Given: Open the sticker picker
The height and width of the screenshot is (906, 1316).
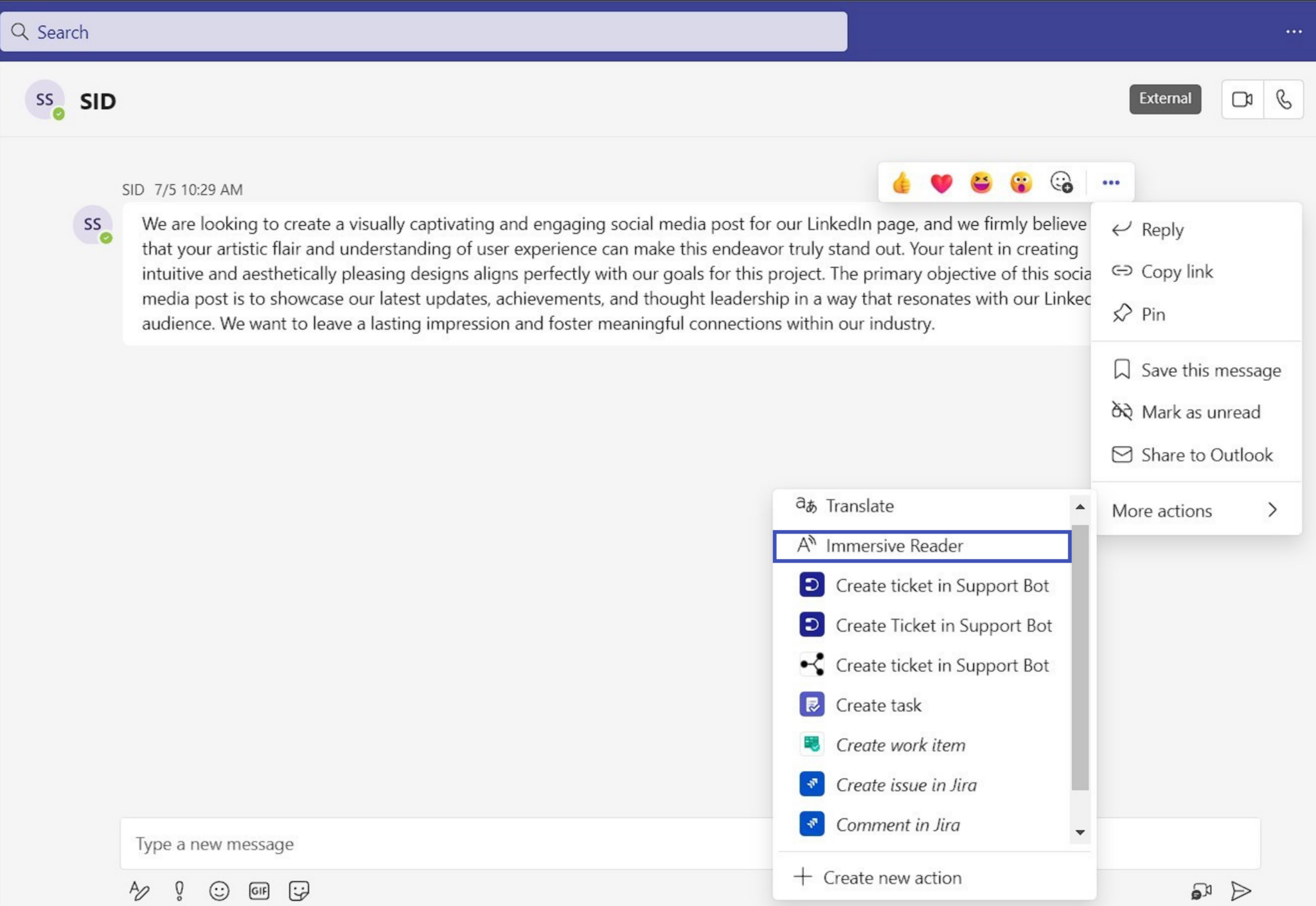Looking at the screenshot, I should point(298,891).
